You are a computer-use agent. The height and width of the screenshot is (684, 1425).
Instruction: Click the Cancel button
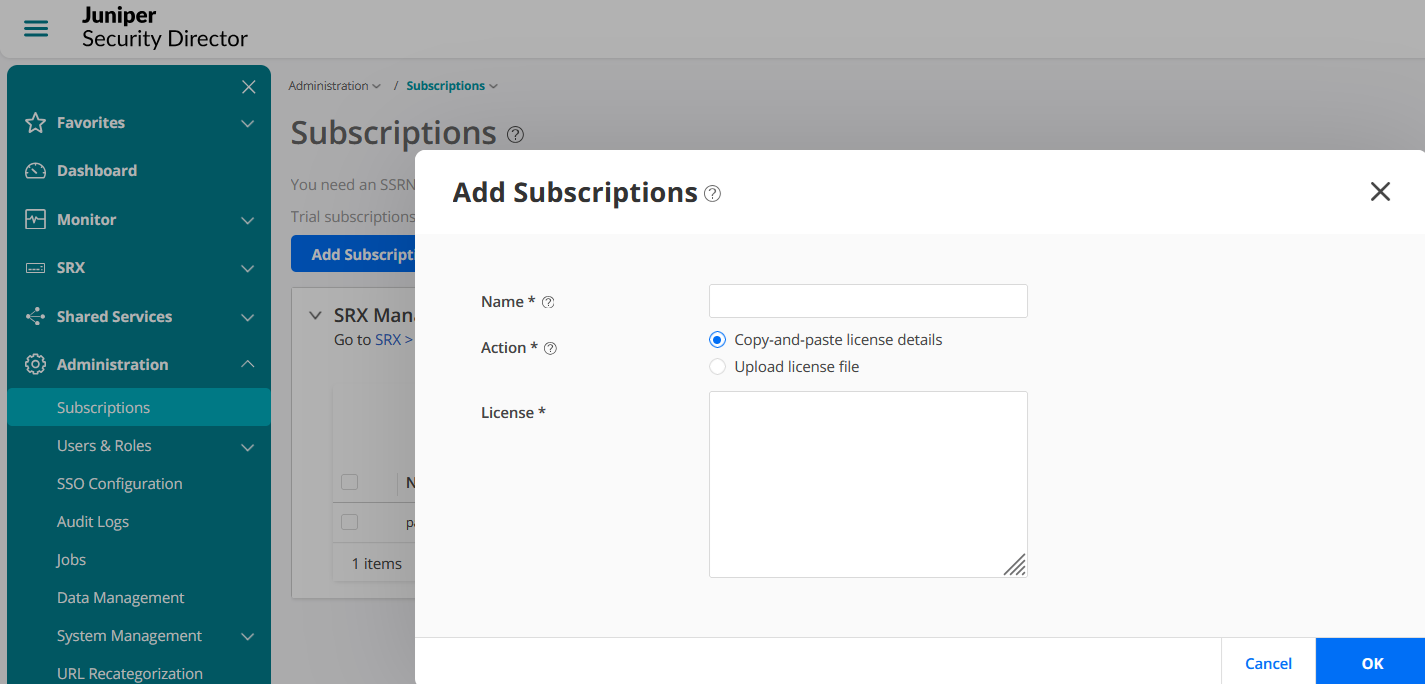[1268, 663]
